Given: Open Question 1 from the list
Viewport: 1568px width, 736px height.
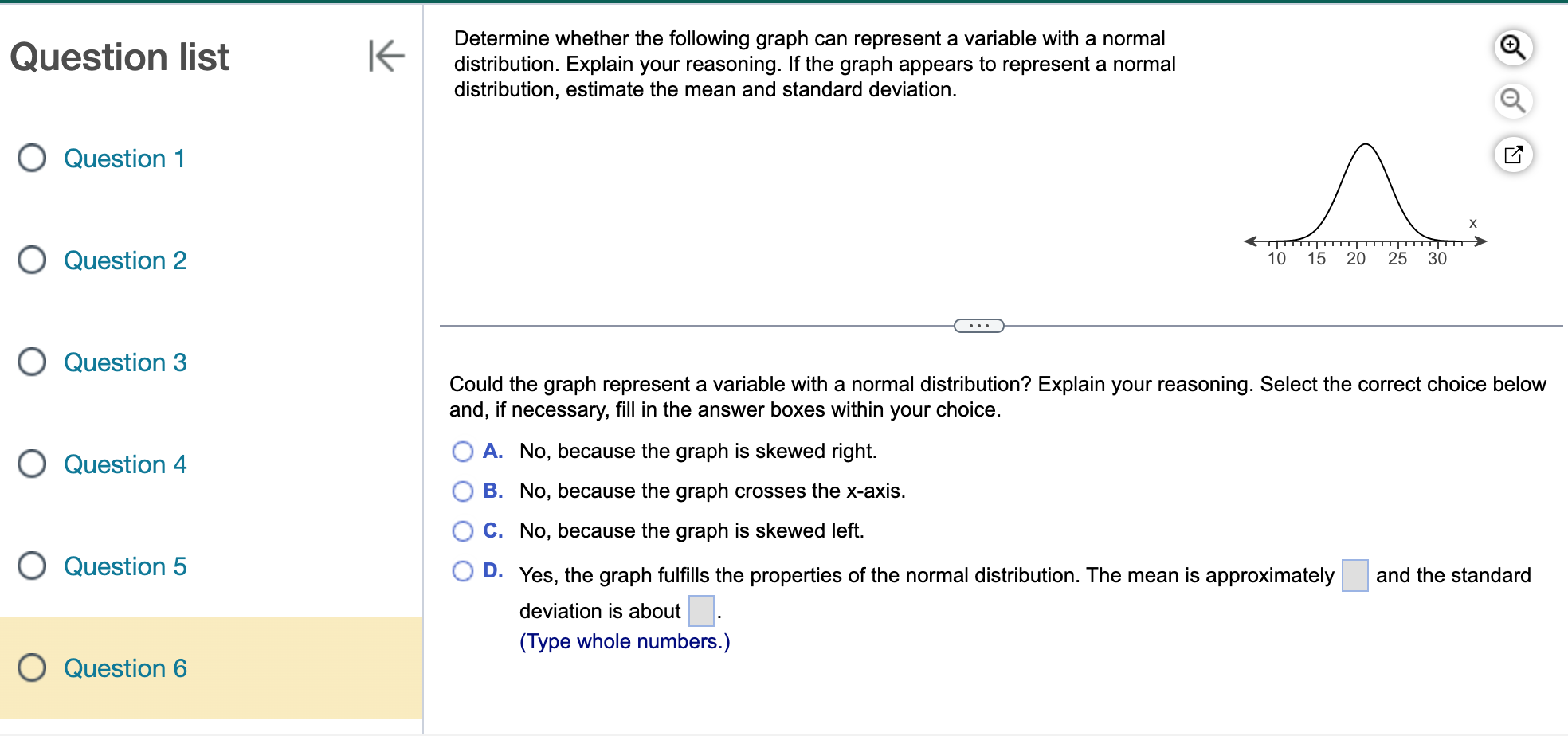Looking at the screenshot, I should (124, 159).
